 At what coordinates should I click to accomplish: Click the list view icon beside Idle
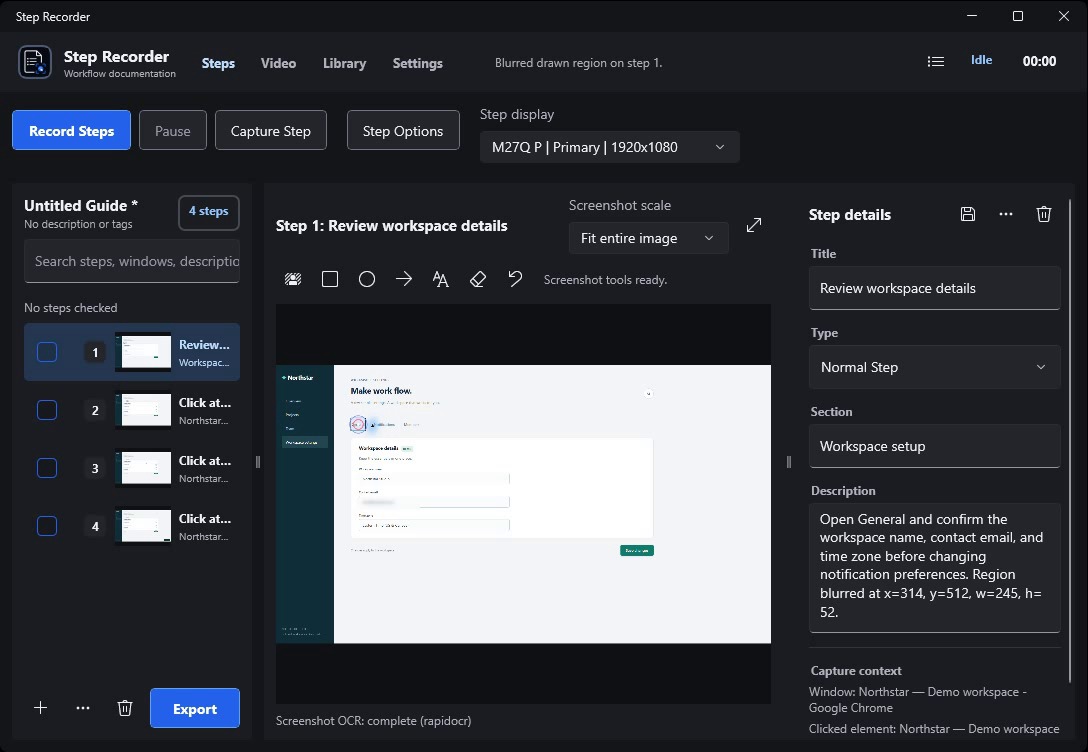[935, 62]
